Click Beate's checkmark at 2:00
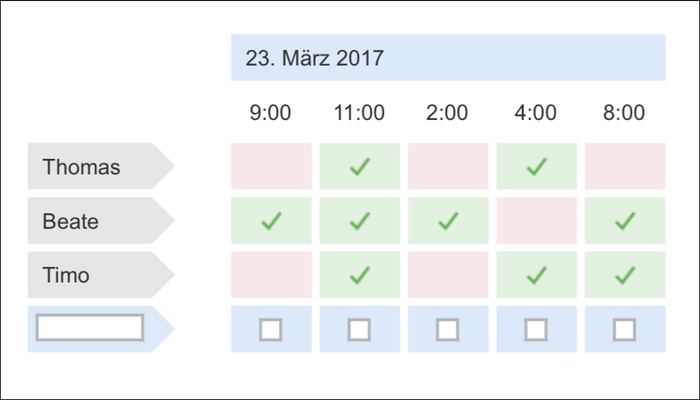The height and width of the screenshot is (400, 700). pos(448,221)
